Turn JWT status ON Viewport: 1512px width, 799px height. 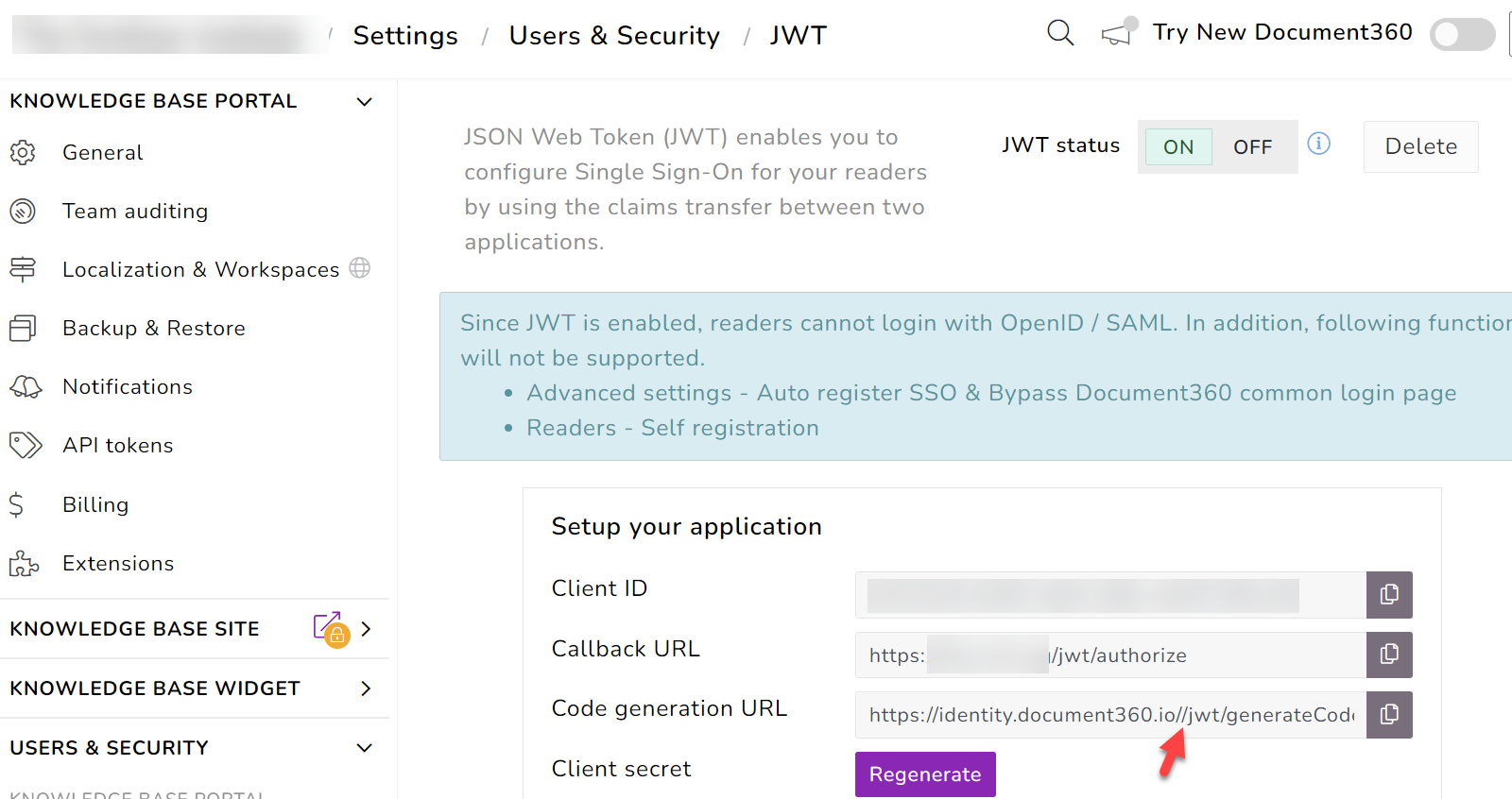point(1178,146)
